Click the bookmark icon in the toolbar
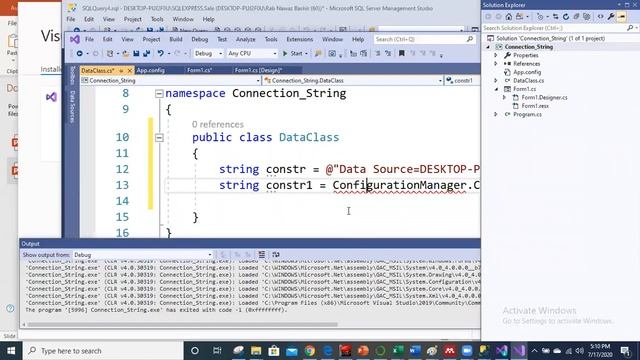 coord(402,53)
